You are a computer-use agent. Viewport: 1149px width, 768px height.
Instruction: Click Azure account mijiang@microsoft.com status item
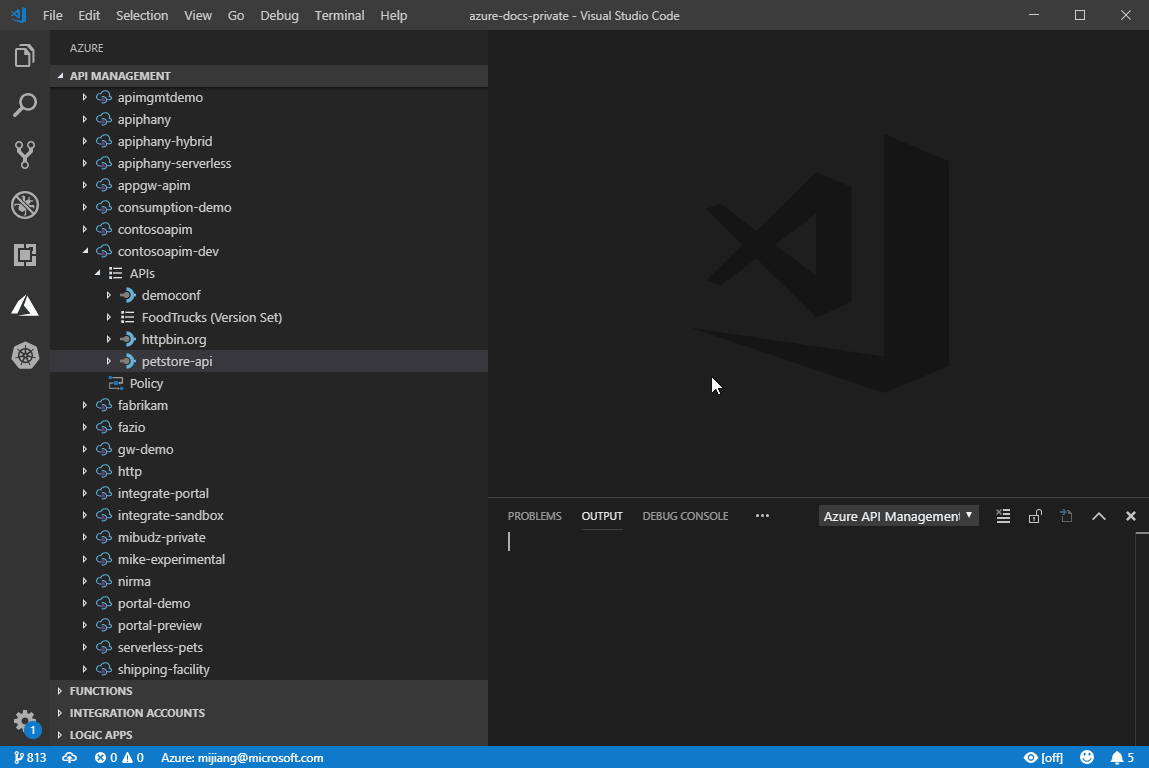tap(242, 758)
